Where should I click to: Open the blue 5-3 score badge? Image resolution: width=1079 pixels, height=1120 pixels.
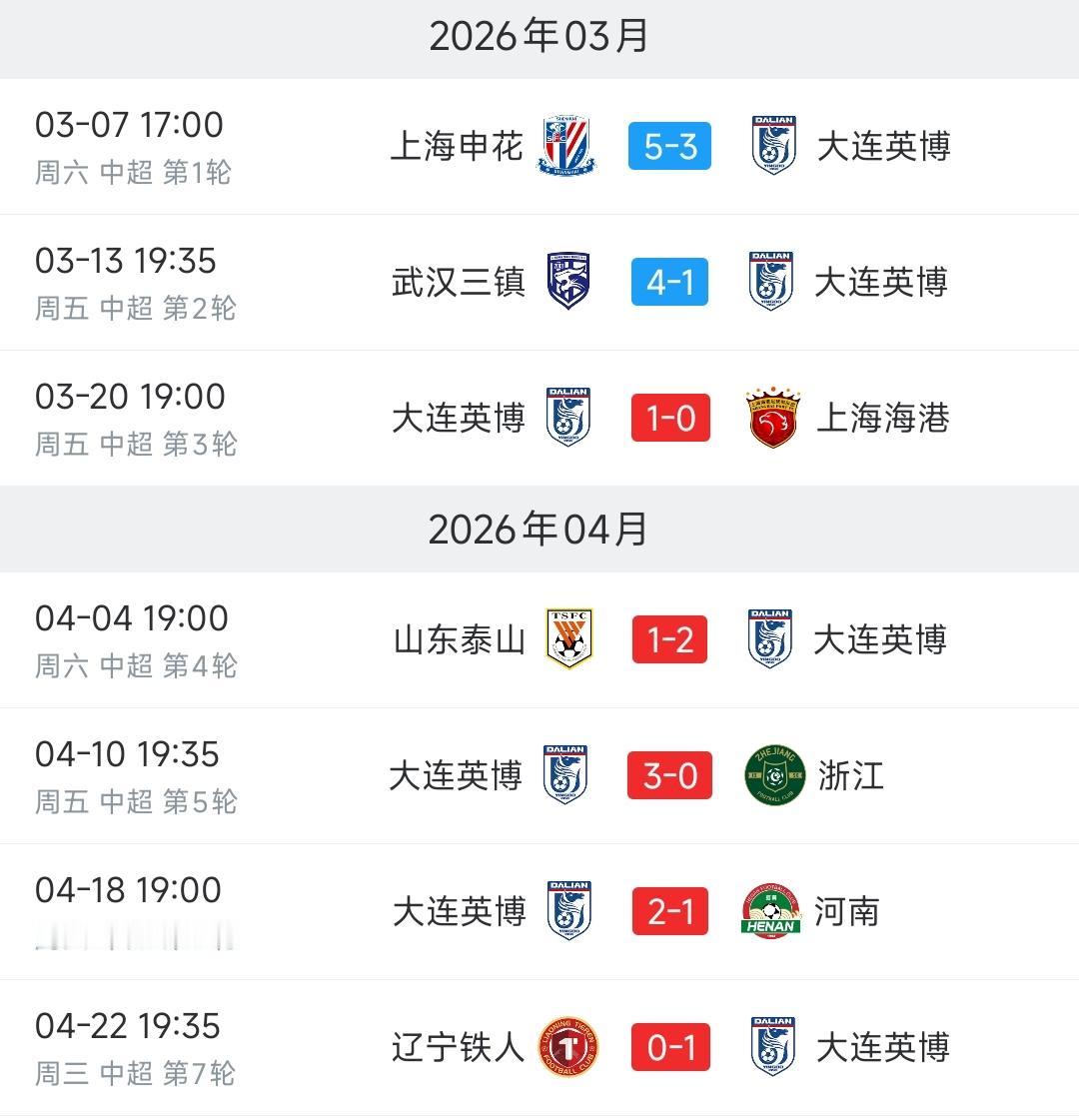669,146
